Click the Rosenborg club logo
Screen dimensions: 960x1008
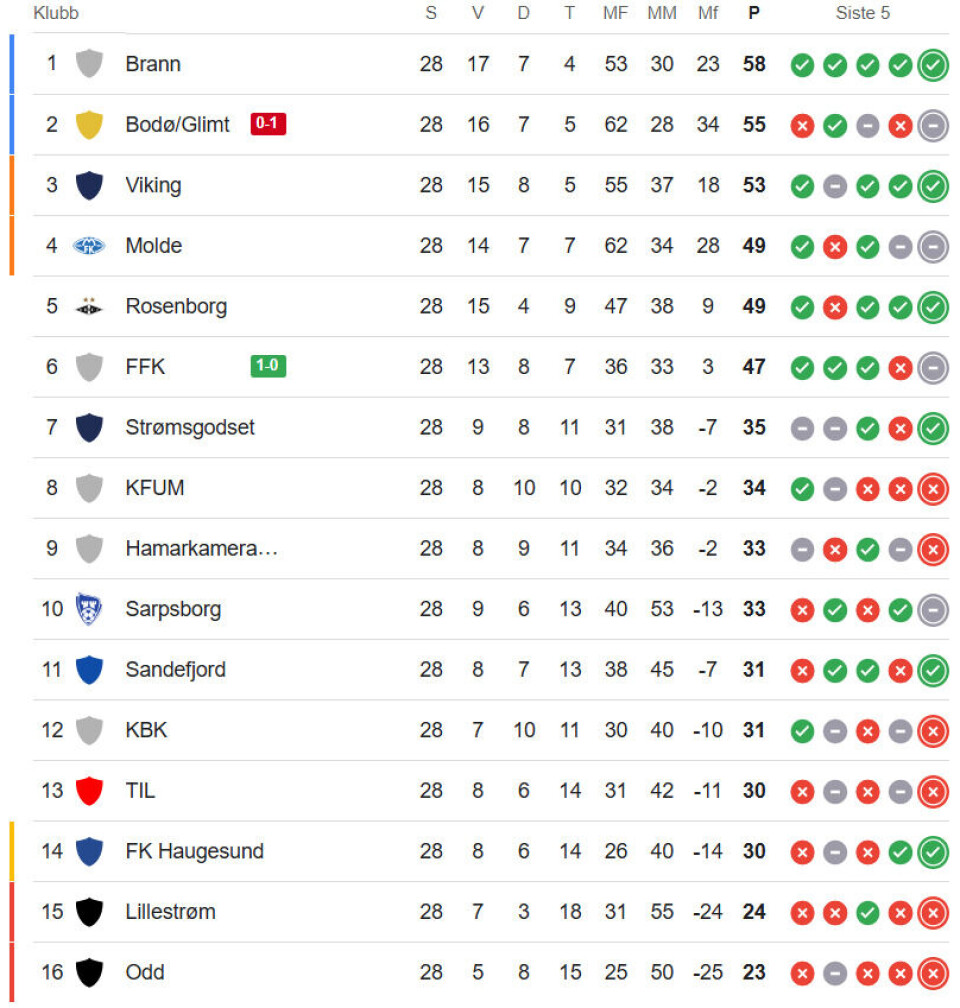click(x=89, y=307)
